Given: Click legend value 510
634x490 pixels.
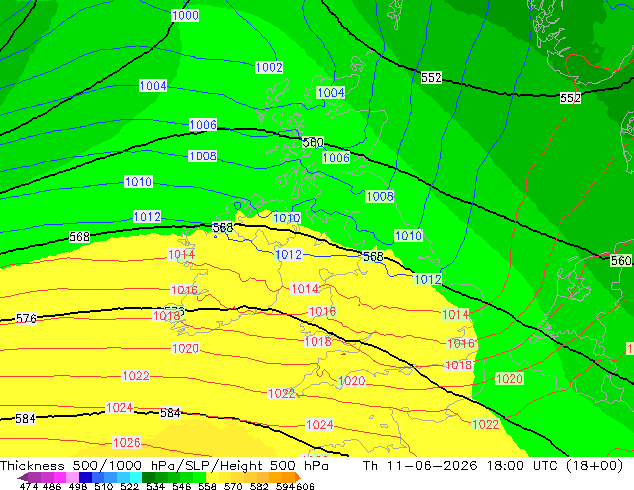Looking at the screenshot, I should (104, 486).
